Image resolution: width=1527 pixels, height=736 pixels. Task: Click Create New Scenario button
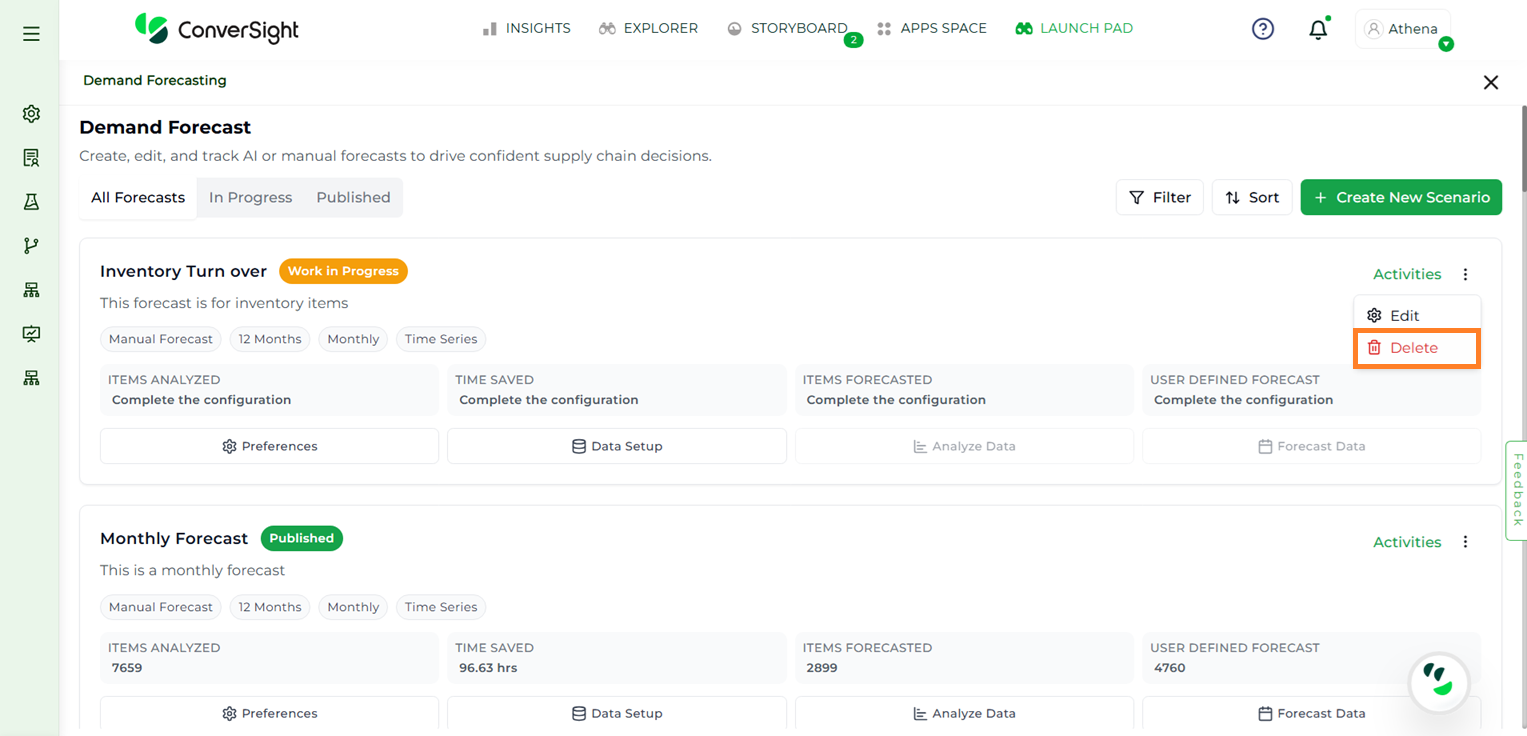click(1400, 197)
